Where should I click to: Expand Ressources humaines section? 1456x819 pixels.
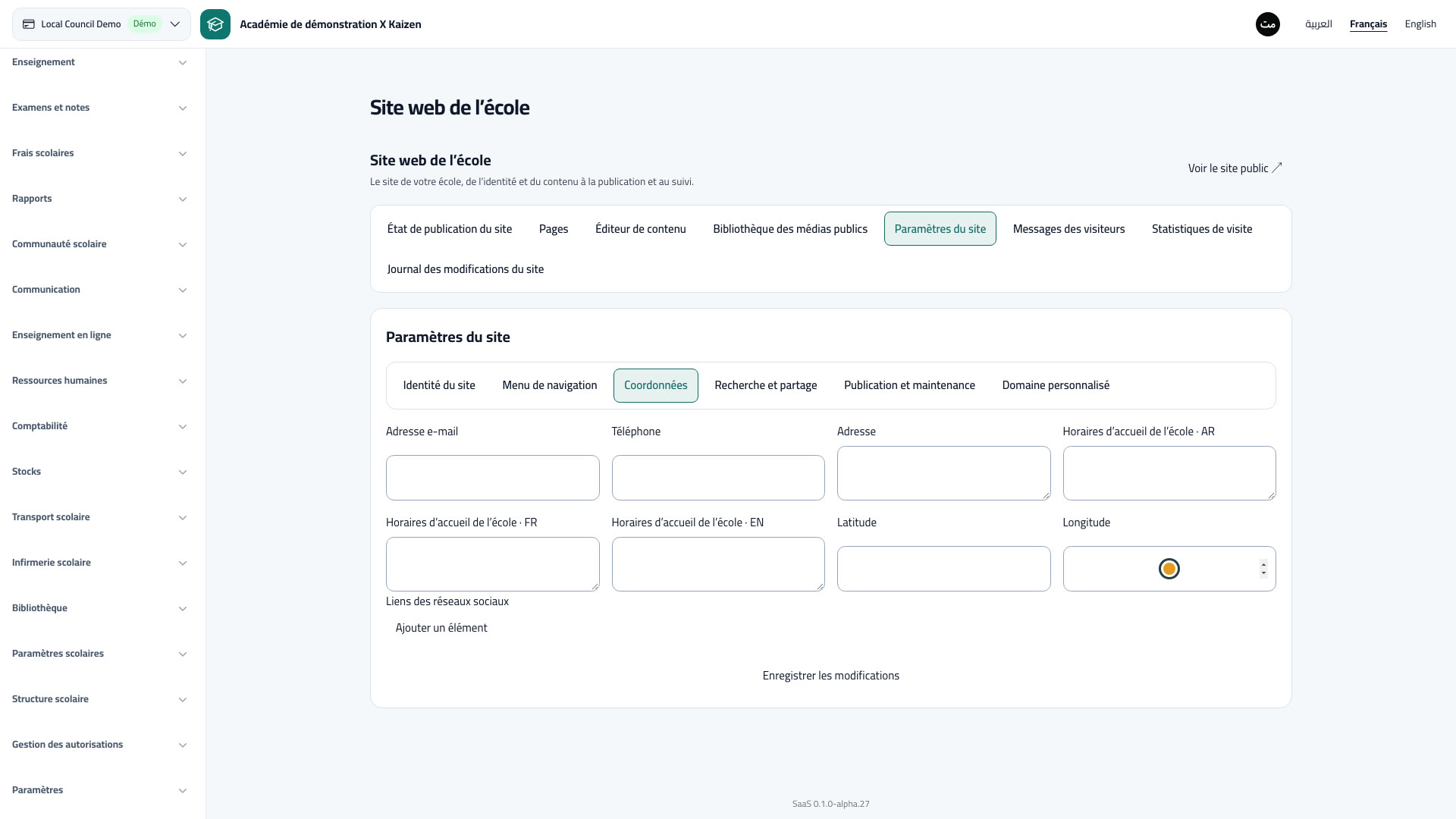pos(99,381)
